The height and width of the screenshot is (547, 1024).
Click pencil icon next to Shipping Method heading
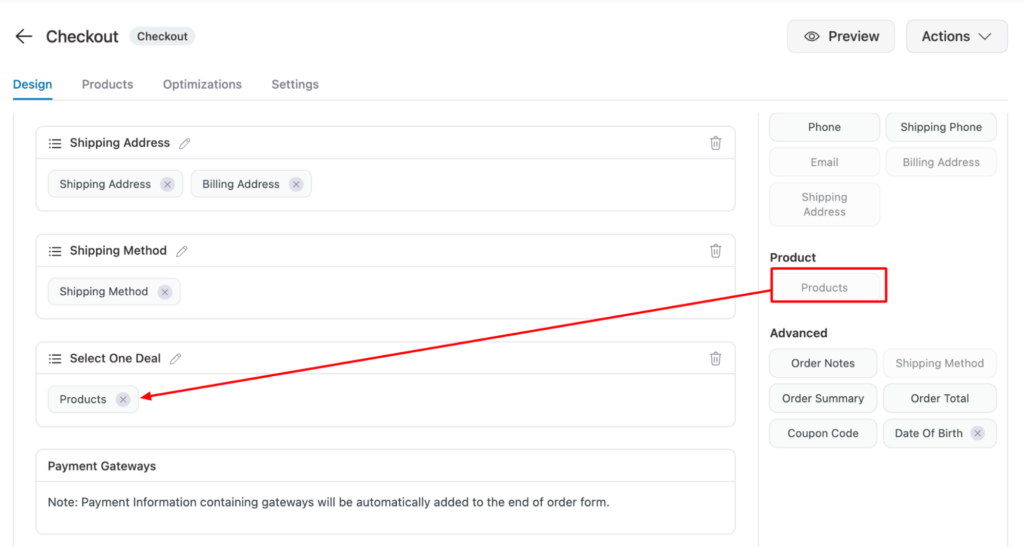tap(182, 251)
